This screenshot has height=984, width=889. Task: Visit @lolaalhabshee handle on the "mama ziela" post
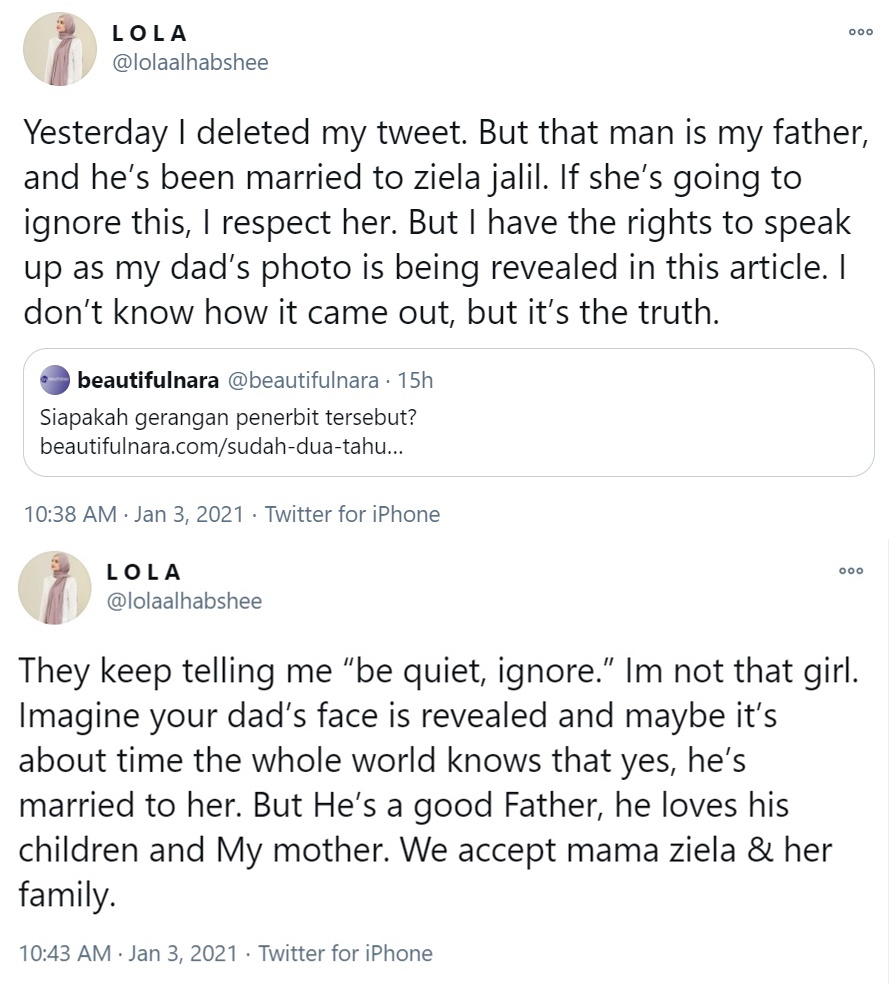tap(183, 601)
